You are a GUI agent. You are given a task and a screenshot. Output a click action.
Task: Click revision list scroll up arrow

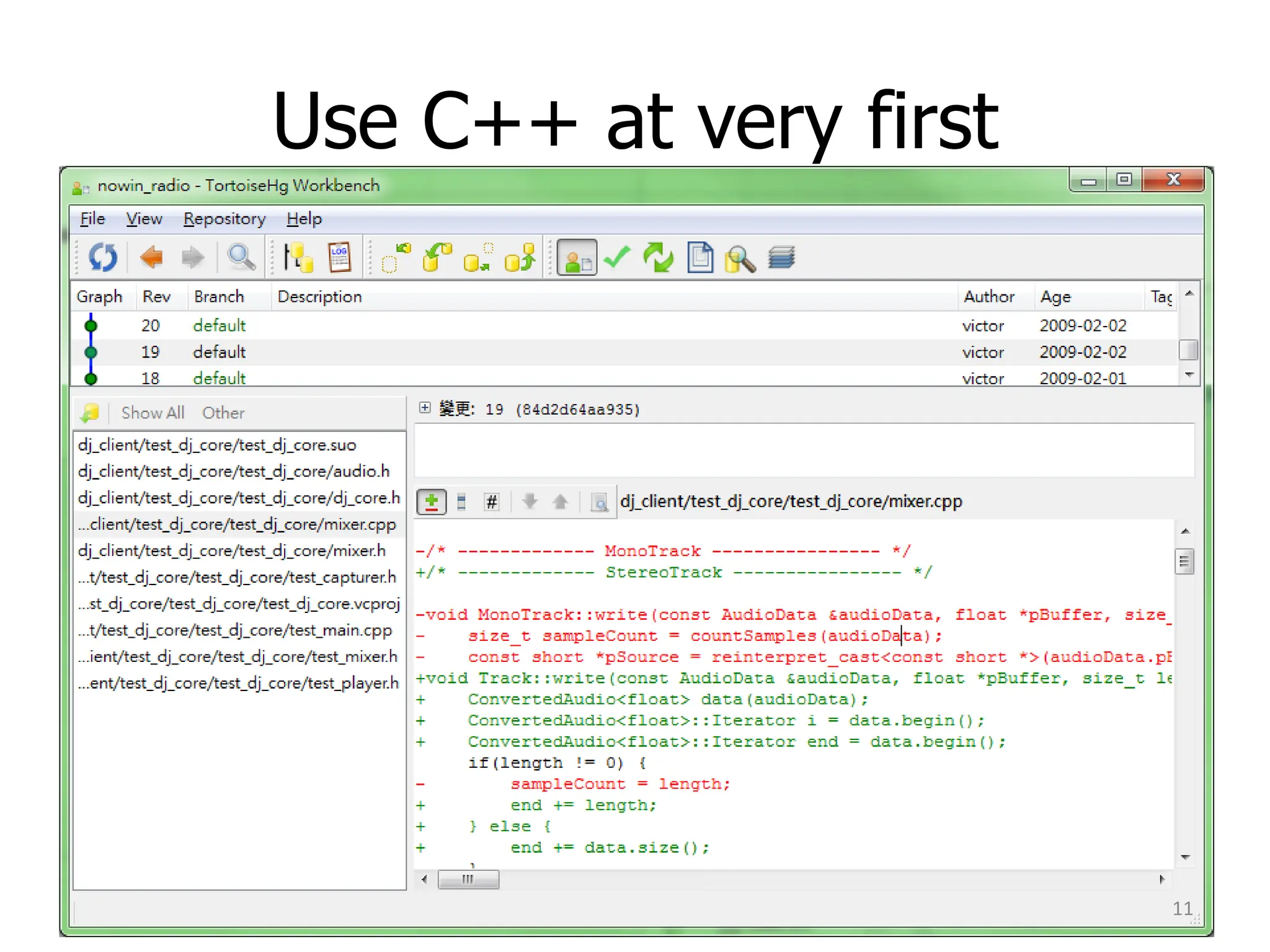click(x=1189, y=294)
